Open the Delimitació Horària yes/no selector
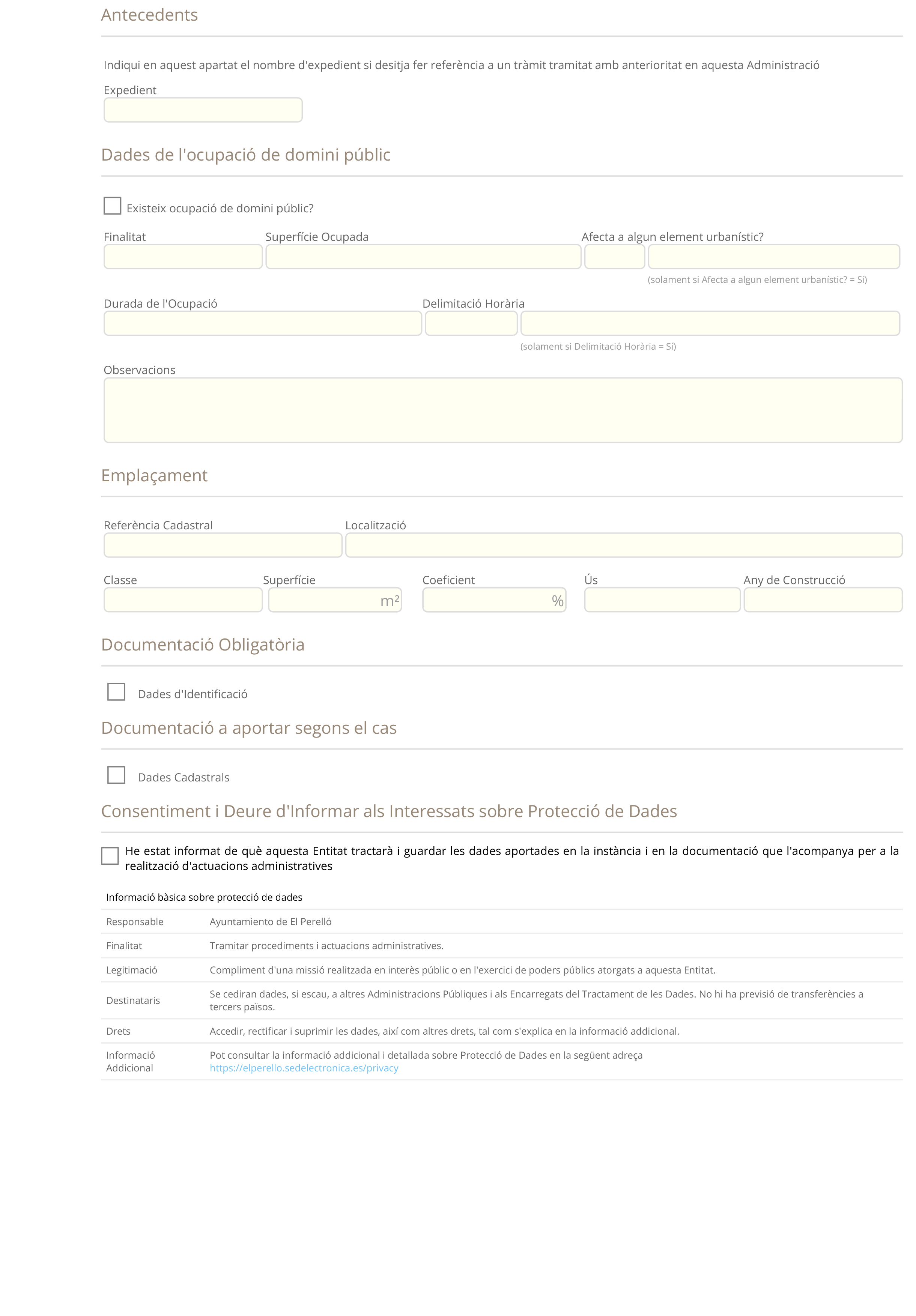916x1316 pixels. [471, 323]
